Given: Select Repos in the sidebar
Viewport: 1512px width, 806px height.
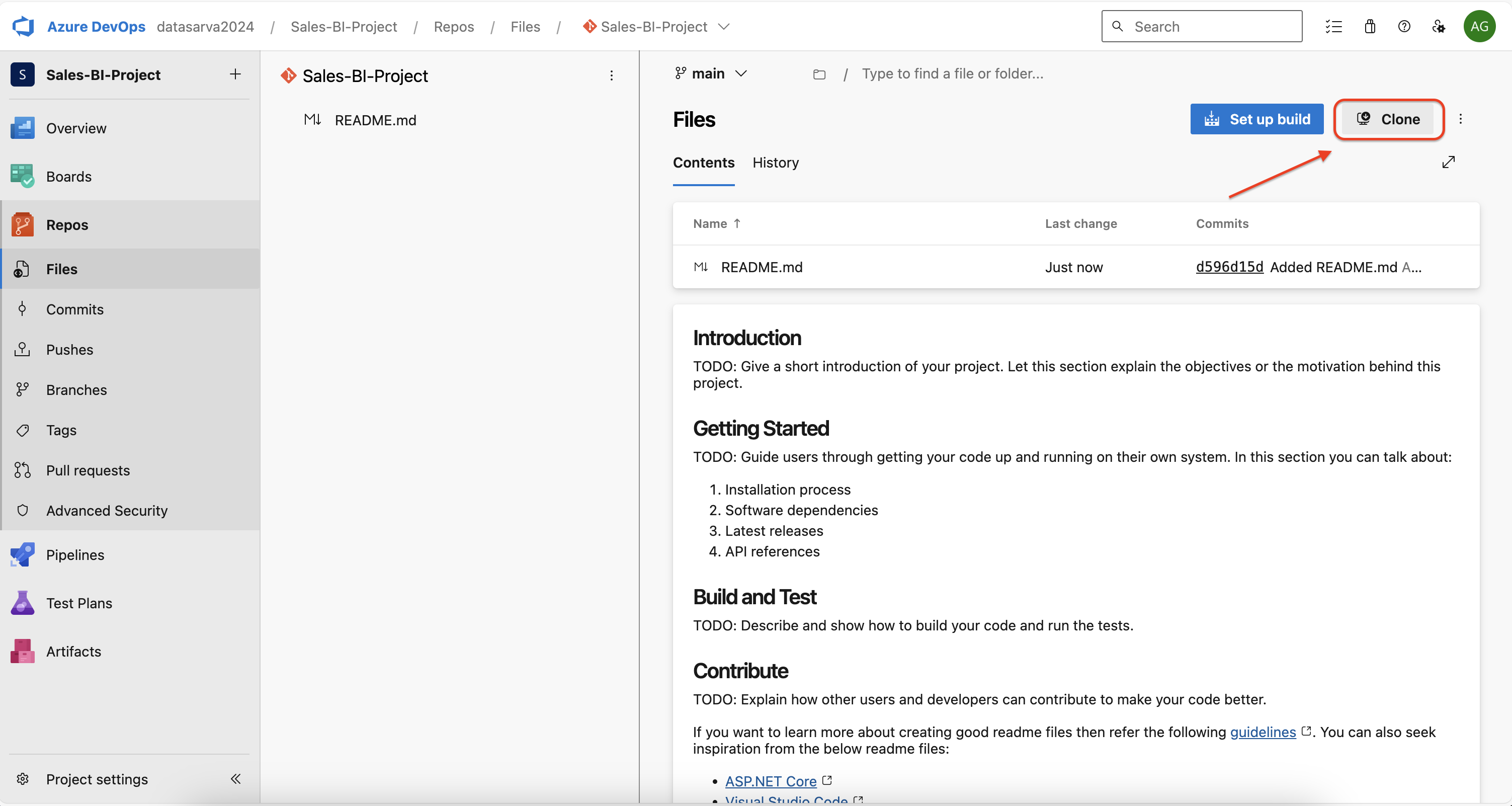Looking at the screenshot, I should [x=130, y=225].
